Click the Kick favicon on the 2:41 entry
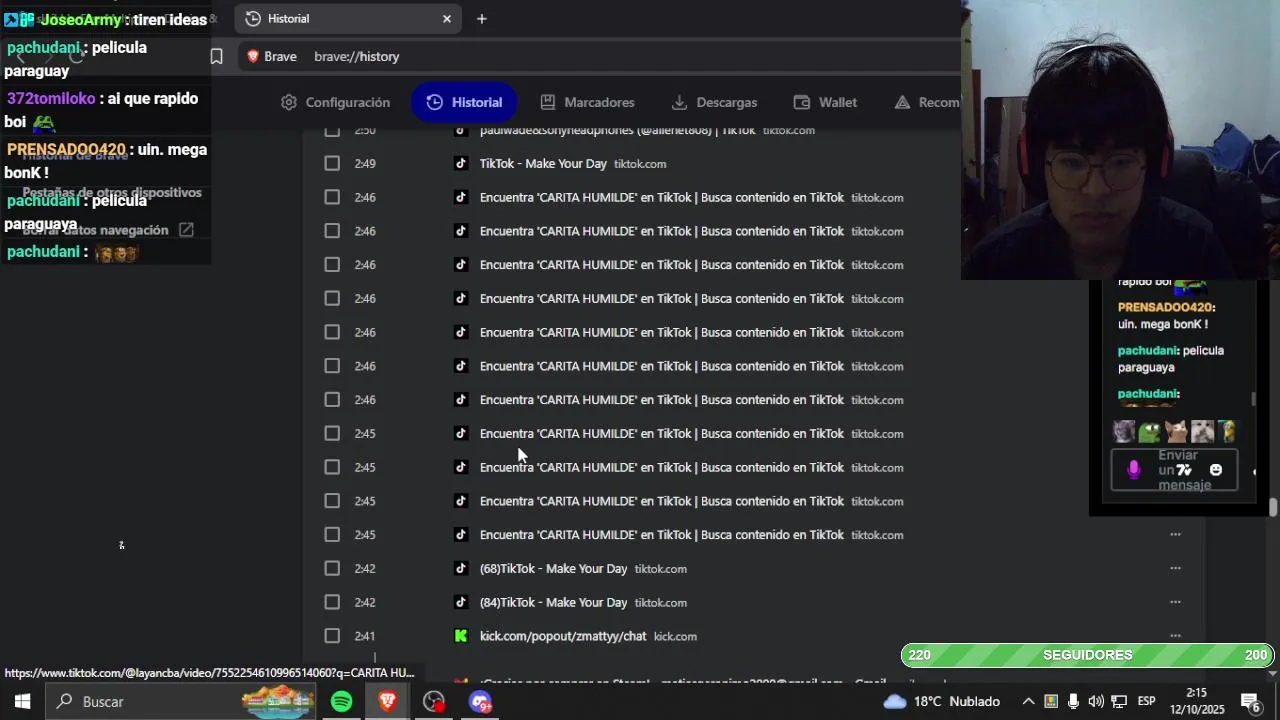This screenshot has width=1280, height=720. [x=461, y=636]
